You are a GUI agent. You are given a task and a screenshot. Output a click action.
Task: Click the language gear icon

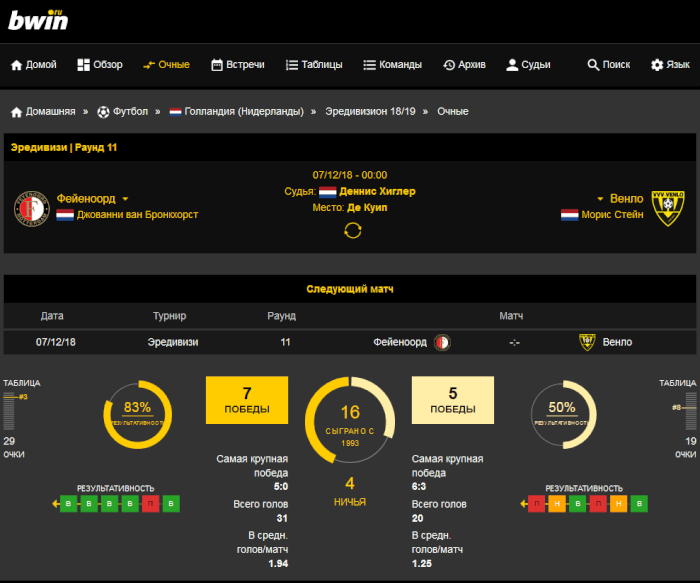pyautogui.click(x=657, y=65)
